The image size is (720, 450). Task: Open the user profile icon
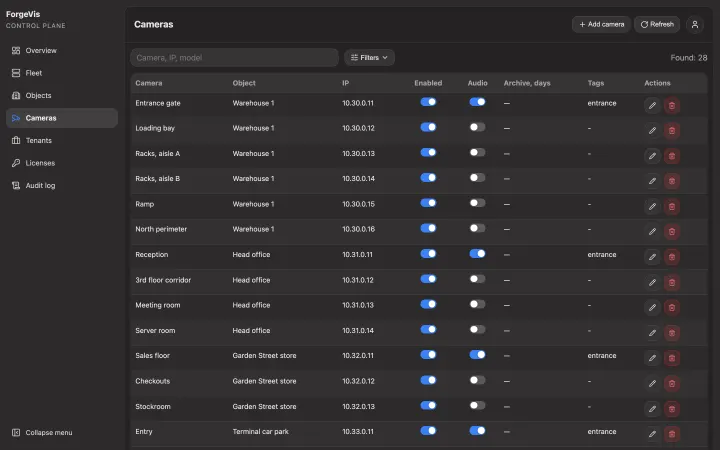click(695, 24)
